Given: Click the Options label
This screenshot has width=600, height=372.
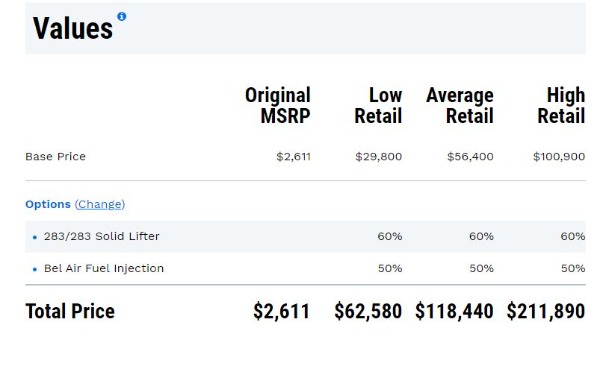Looking at the screenshot, I should pos(48,204).
